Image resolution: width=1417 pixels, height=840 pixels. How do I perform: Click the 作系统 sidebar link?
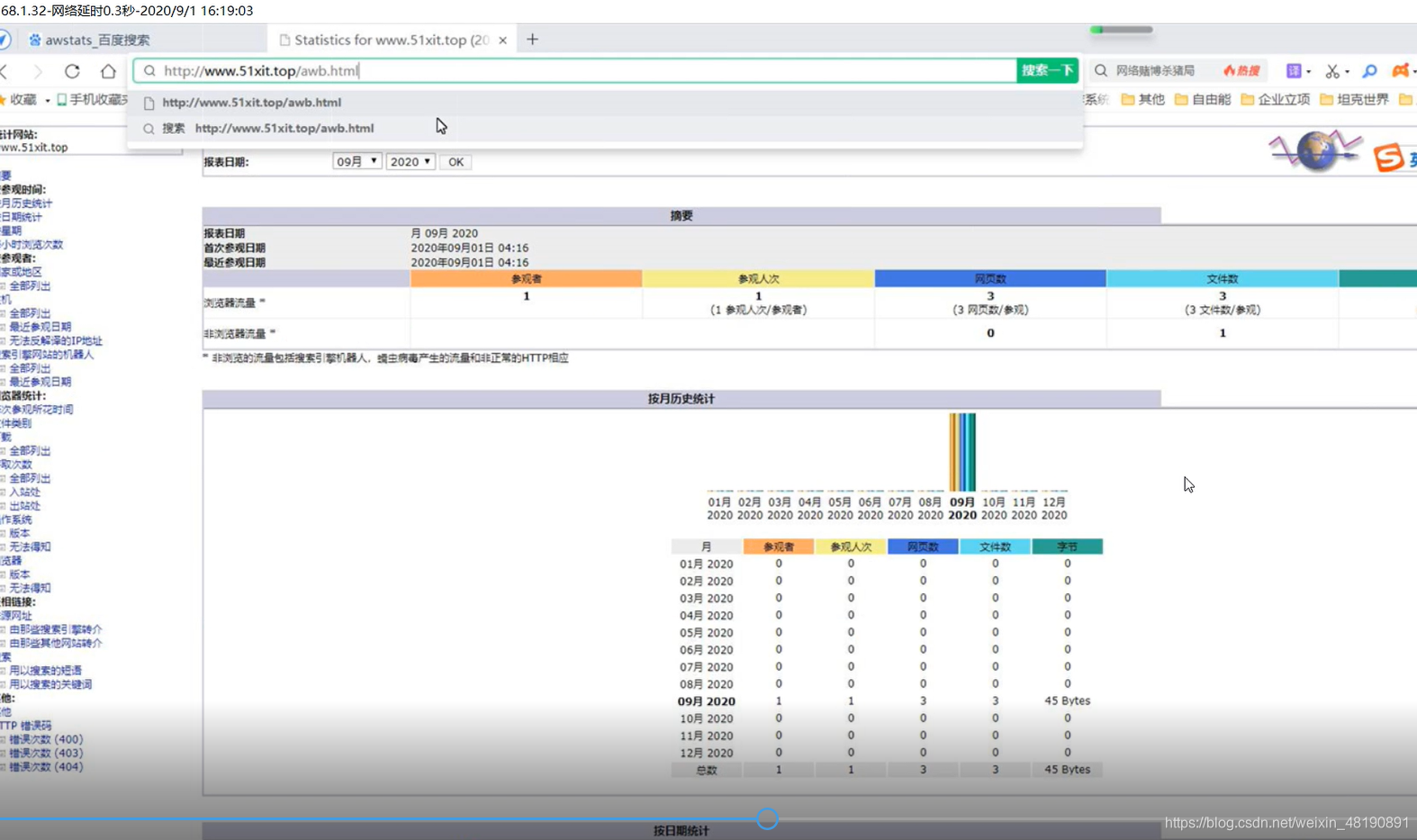[16, 519]
